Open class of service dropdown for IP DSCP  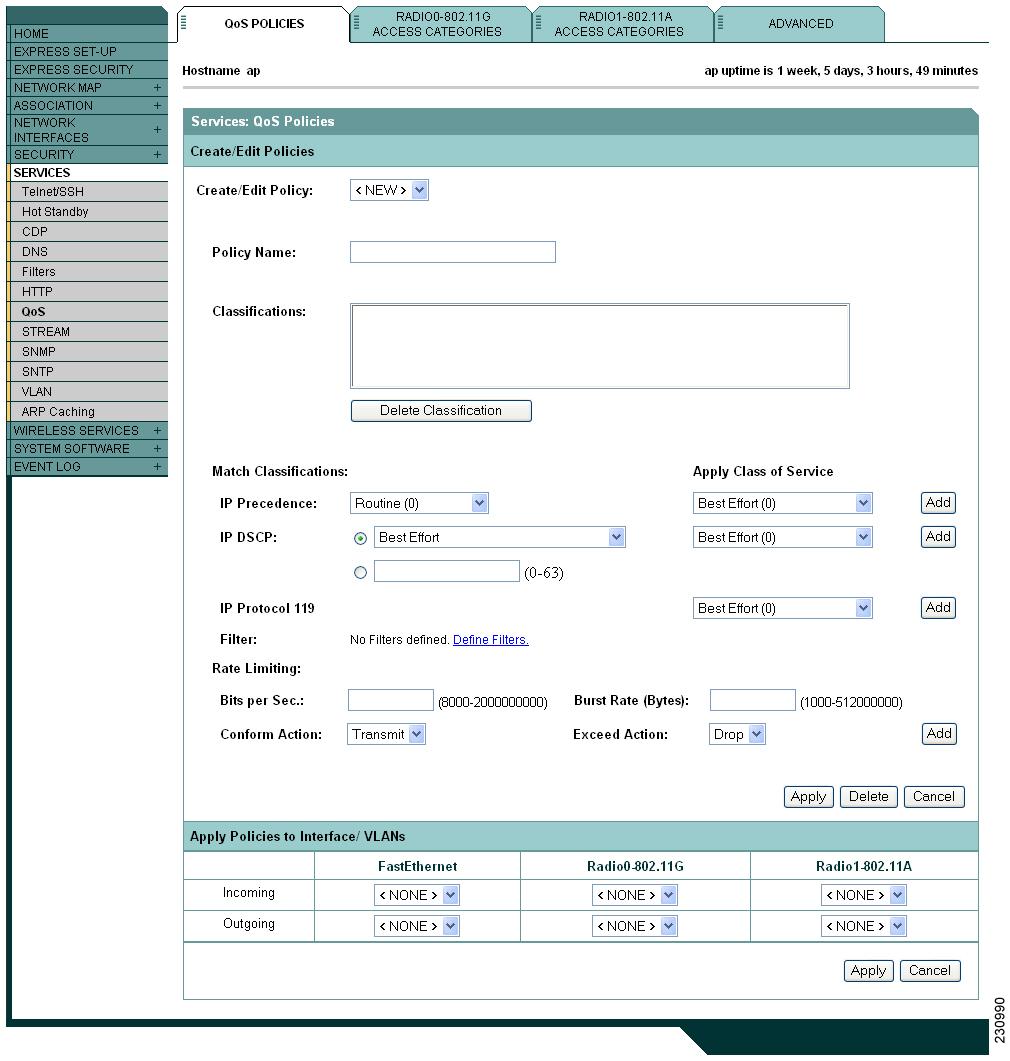click(x=782, y=537)
